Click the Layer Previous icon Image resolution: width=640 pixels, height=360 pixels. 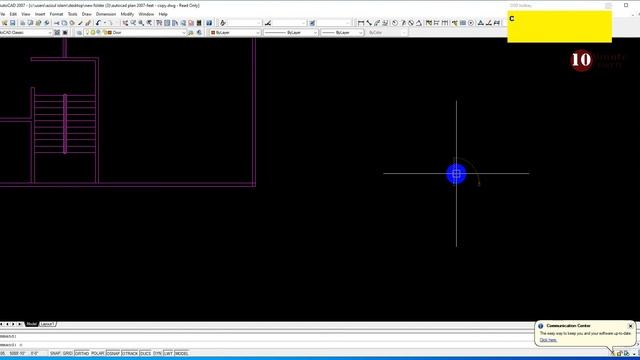199,33
